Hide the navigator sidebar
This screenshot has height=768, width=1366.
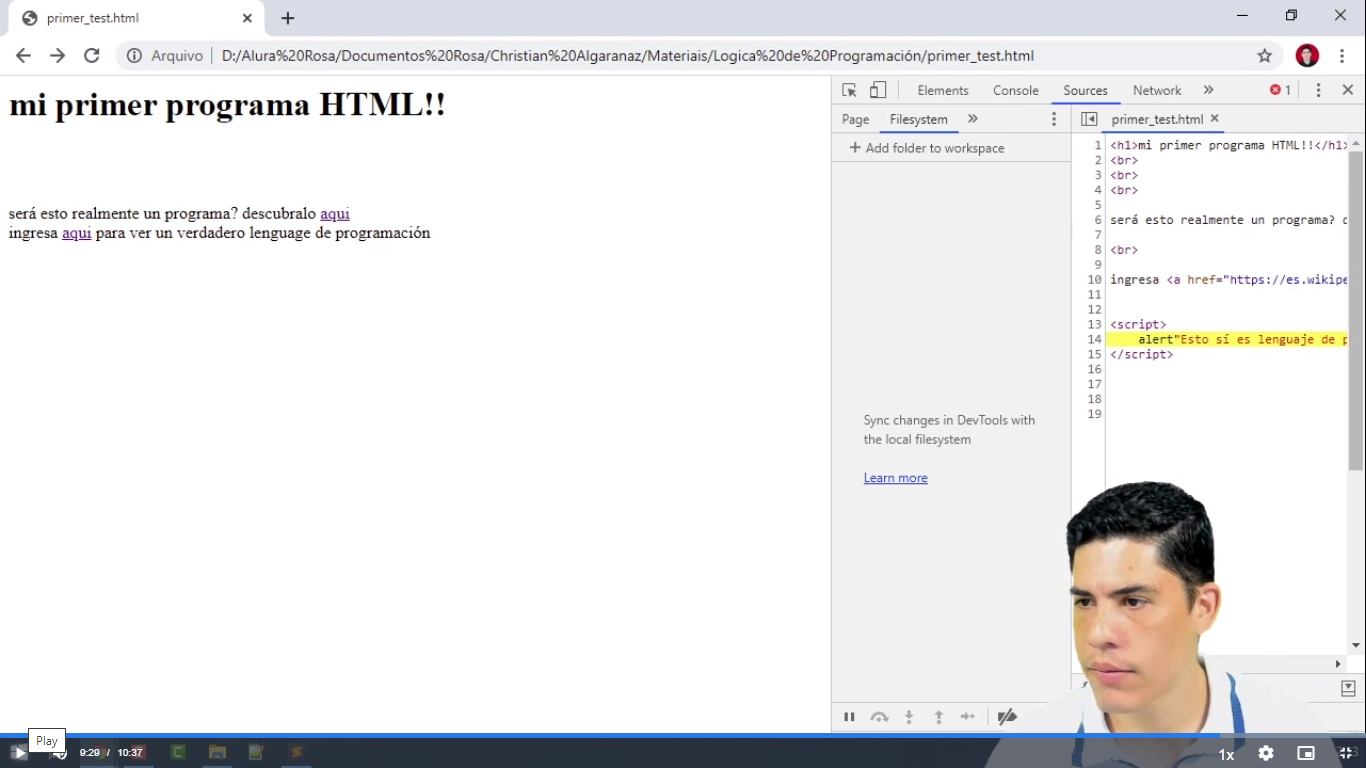pyautogui.click(x=1088, y=119)
